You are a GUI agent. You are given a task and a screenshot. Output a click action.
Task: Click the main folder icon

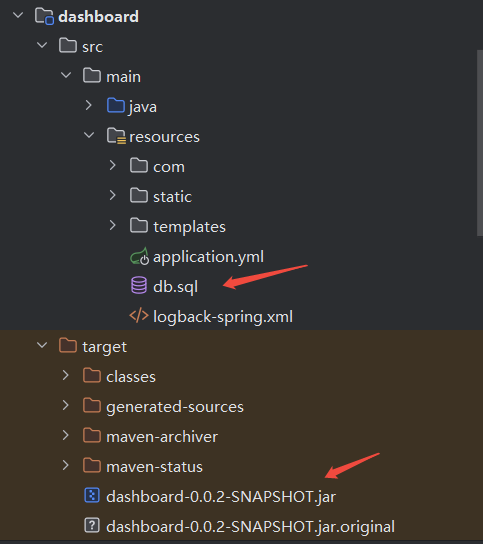coord(92,75)
